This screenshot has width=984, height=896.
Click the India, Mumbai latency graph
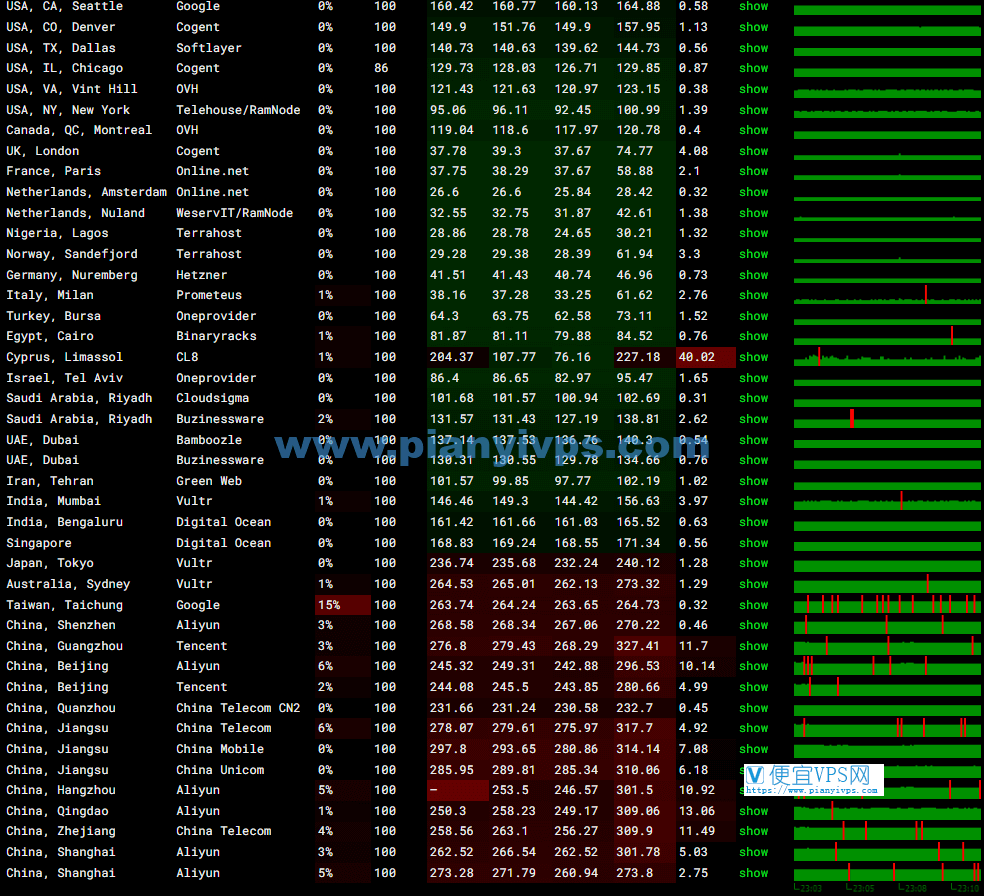(887, 501)
